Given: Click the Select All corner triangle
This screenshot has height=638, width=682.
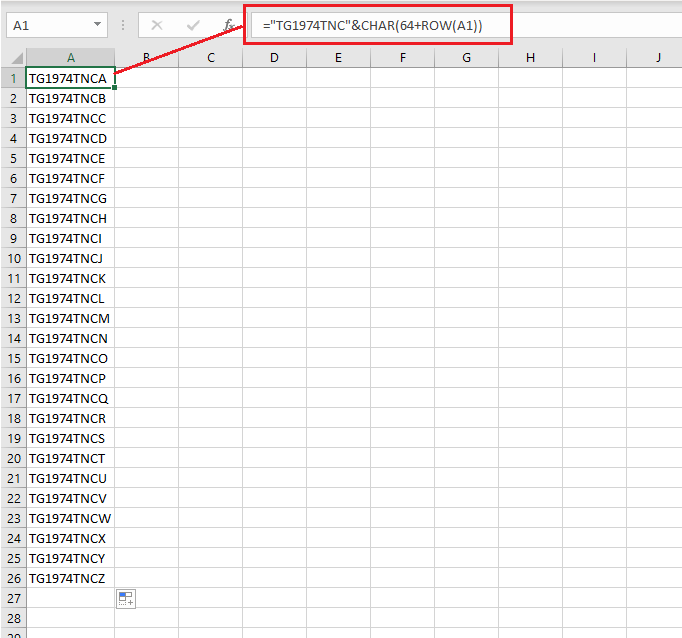Looking at the screenshot, I should (17, 58).
